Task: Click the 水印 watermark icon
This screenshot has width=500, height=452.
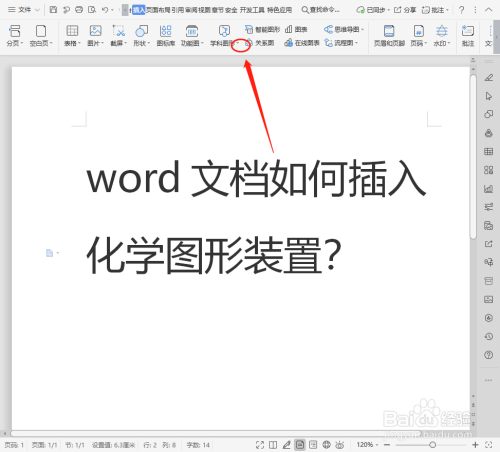Action: click(442, 31)
